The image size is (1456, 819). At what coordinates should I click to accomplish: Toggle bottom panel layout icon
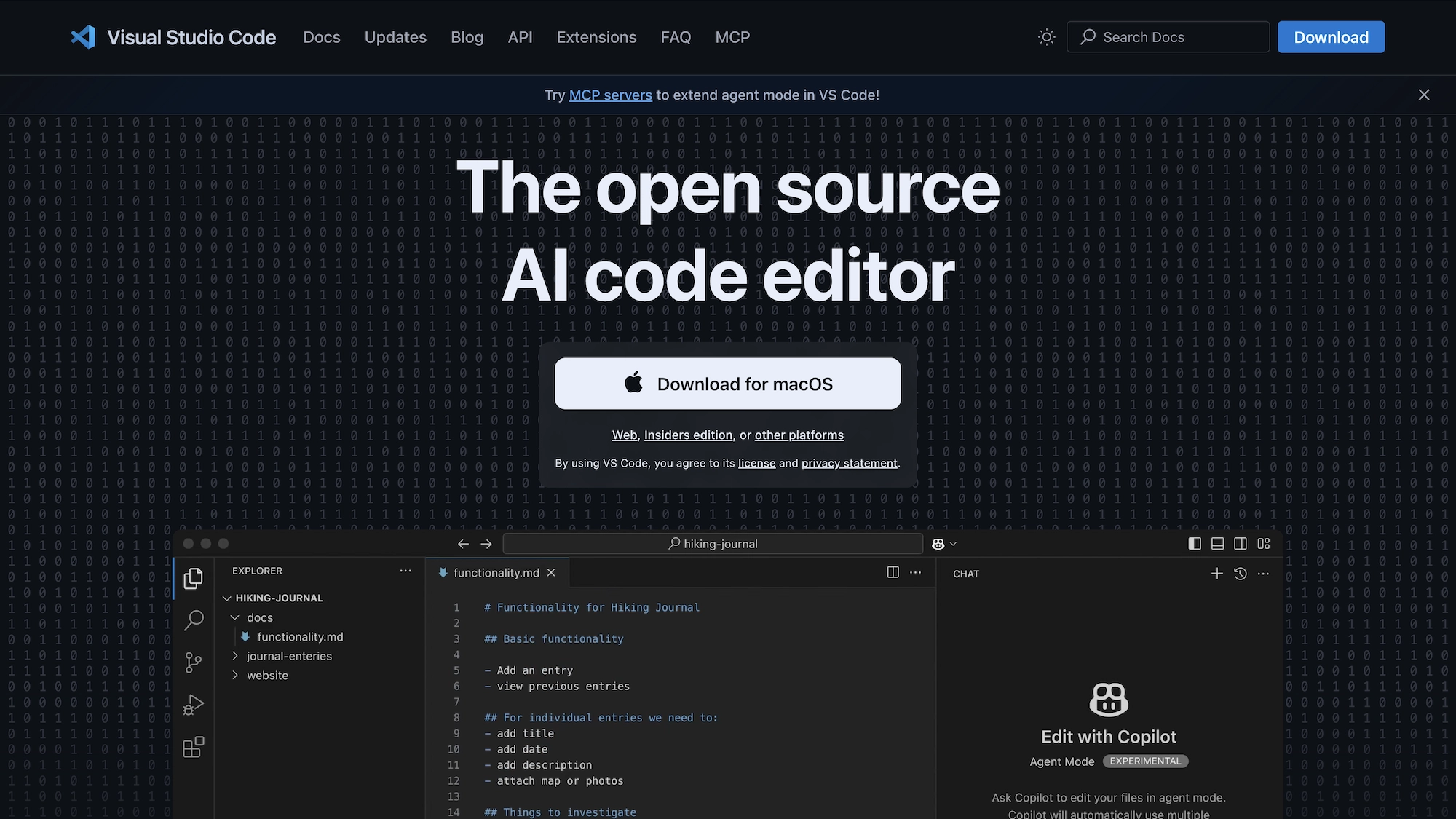[1217, 544]
